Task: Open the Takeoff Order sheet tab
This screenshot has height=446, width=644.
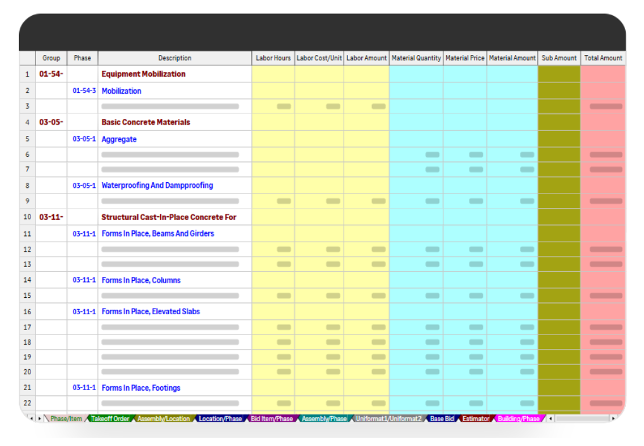Action: (110, 418)
